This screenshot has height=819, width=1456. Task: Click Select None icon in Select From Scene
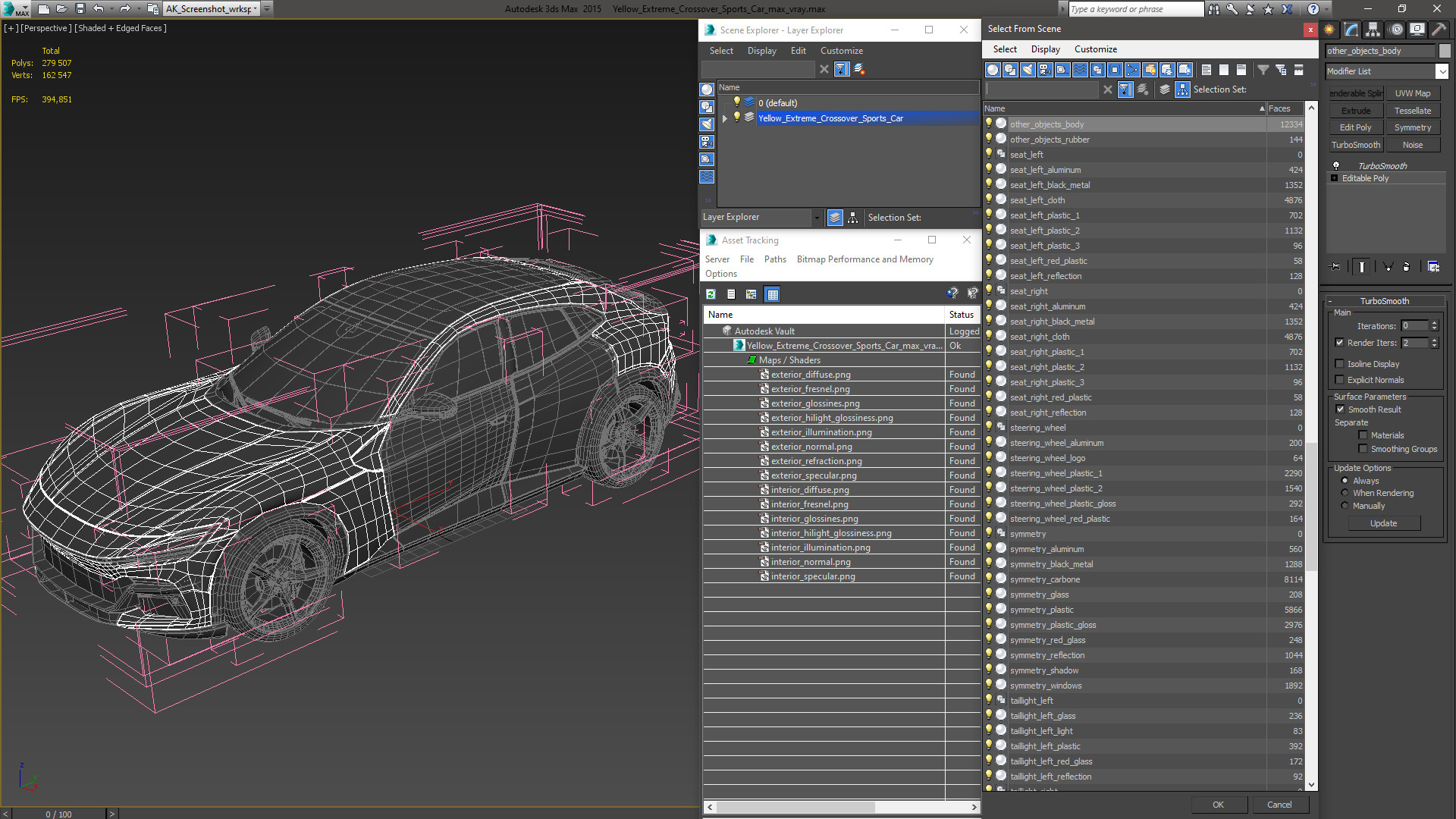pos(1224,70)
